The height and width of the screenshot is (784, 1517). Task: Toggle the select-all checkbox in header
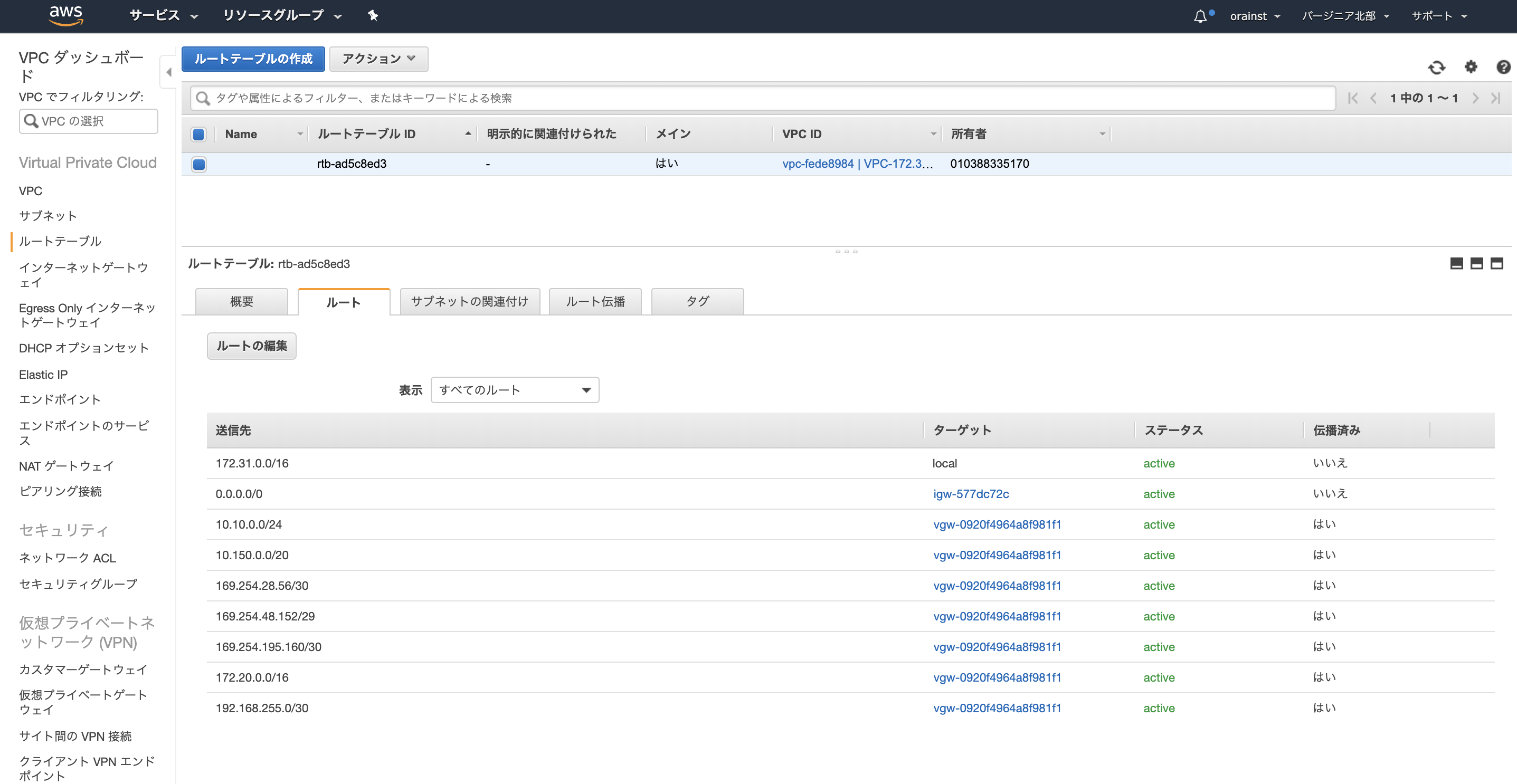point(199,134)
